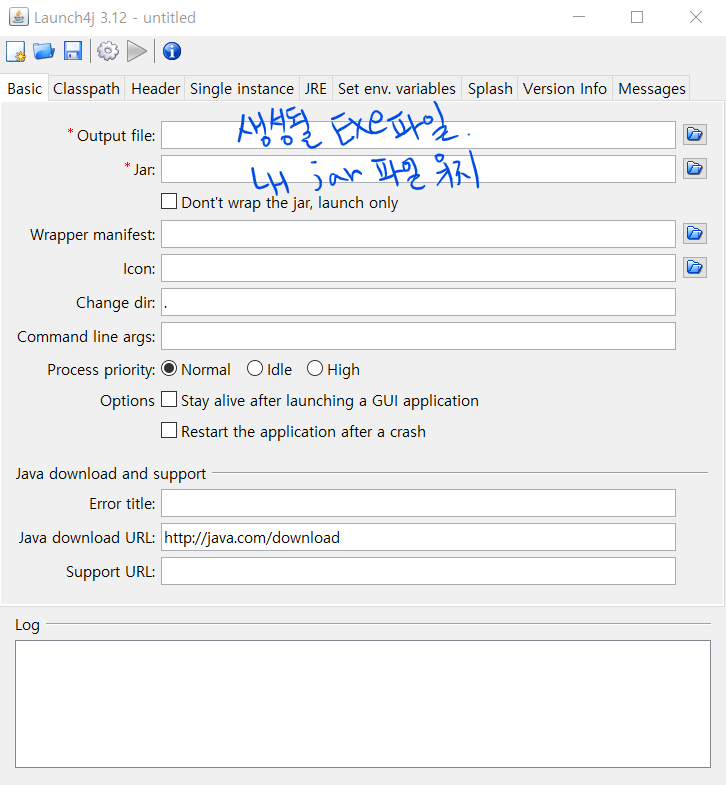Browse for the Jar file folder icon

695,168
